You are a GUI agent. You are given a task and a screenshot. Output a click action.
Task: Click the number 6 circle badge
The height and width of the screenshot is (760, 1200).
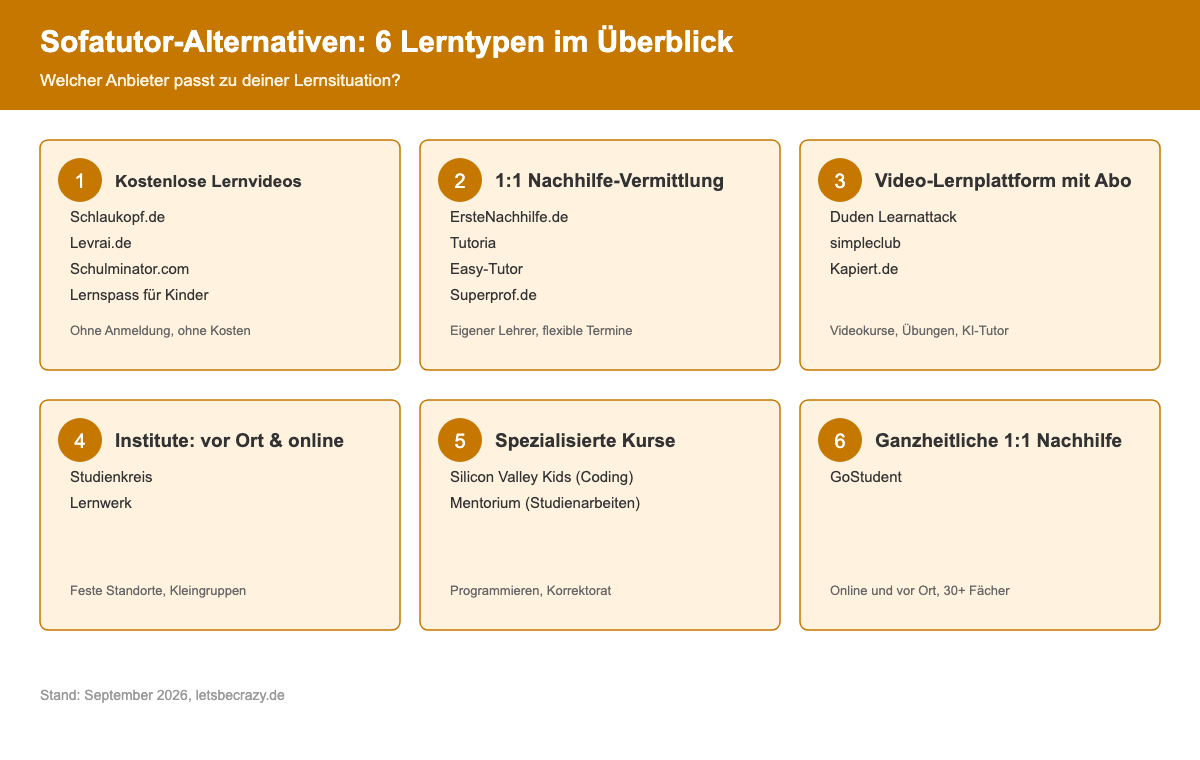(x=840, y=441)
